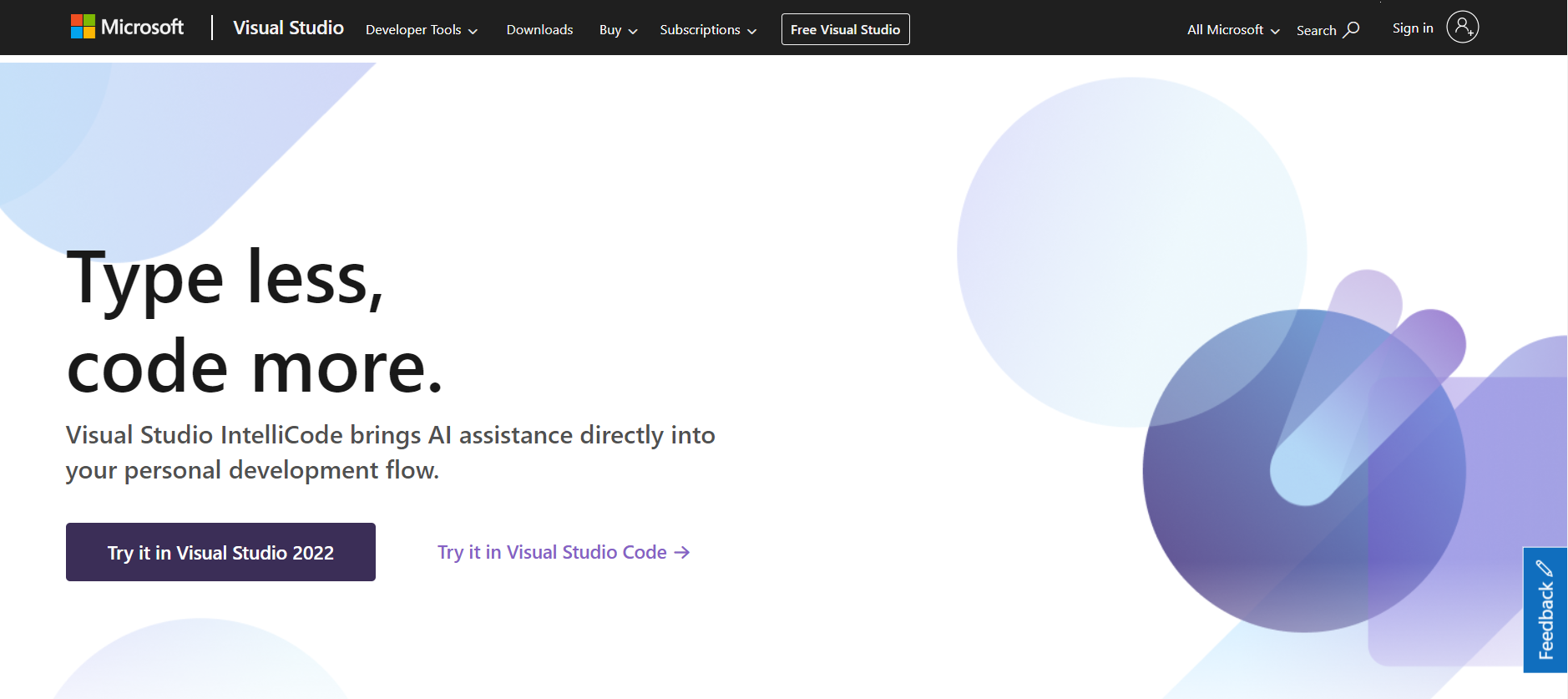
Task: Click the Sign in account avatar icon
Action: 1462,28
